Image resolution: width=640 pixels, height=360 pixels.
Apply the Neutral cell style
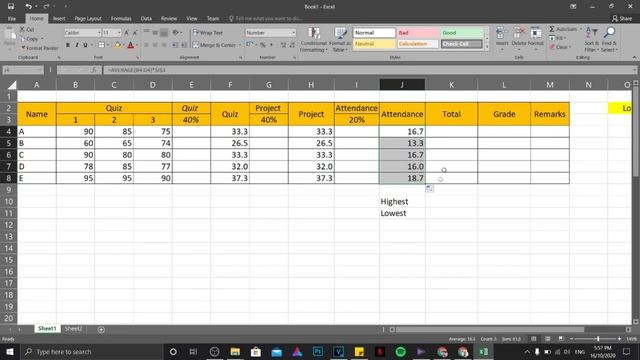point(374,44)
